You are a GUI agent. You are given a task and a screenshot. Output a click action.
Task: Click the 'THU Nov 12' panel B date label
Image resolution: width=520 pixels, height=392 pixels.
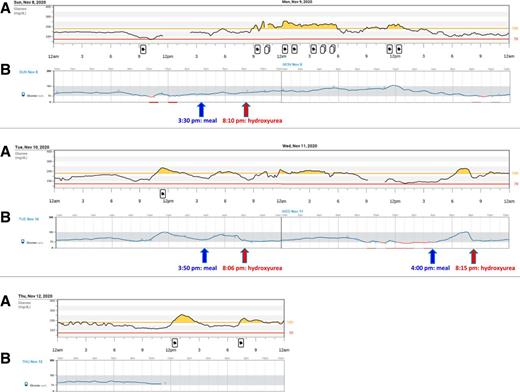point(32,361)
